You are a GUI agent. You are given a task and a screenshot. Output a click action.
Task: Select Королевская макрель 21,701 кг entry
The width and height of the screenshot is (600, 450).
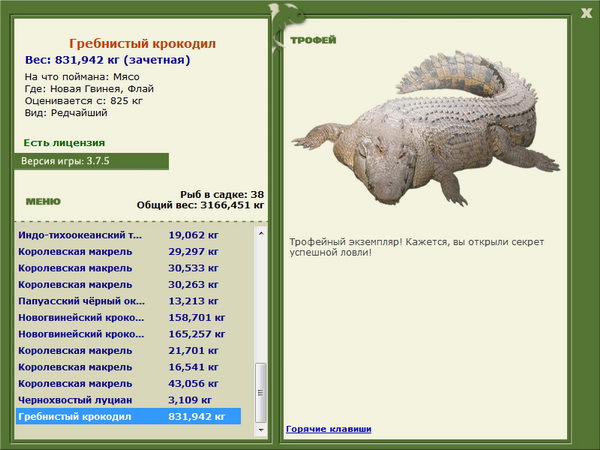pos(129,351)
